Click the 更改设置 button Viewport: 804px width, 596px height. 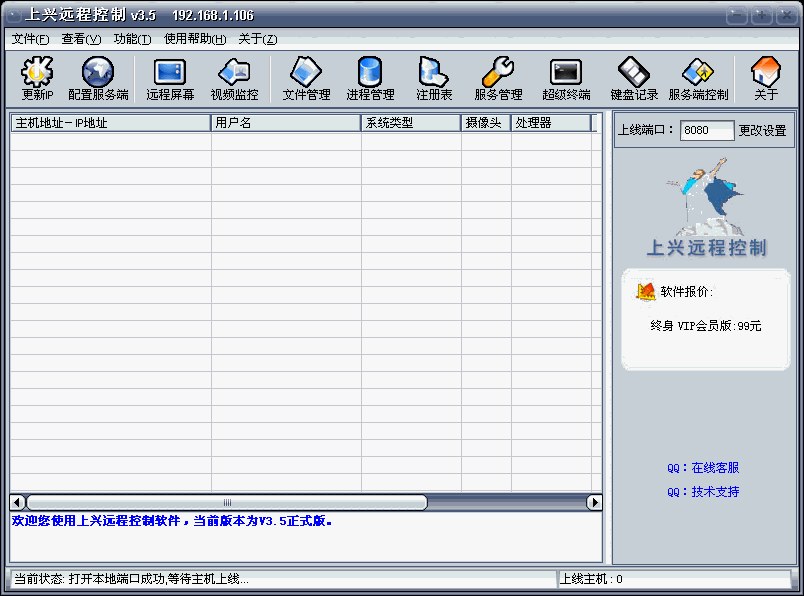pos(762,131)
